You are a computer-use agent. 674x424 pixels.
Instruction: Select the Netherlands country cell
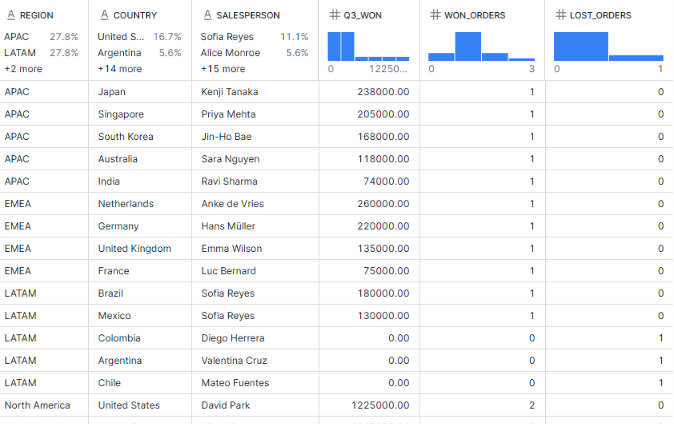[x=126, y=204]
